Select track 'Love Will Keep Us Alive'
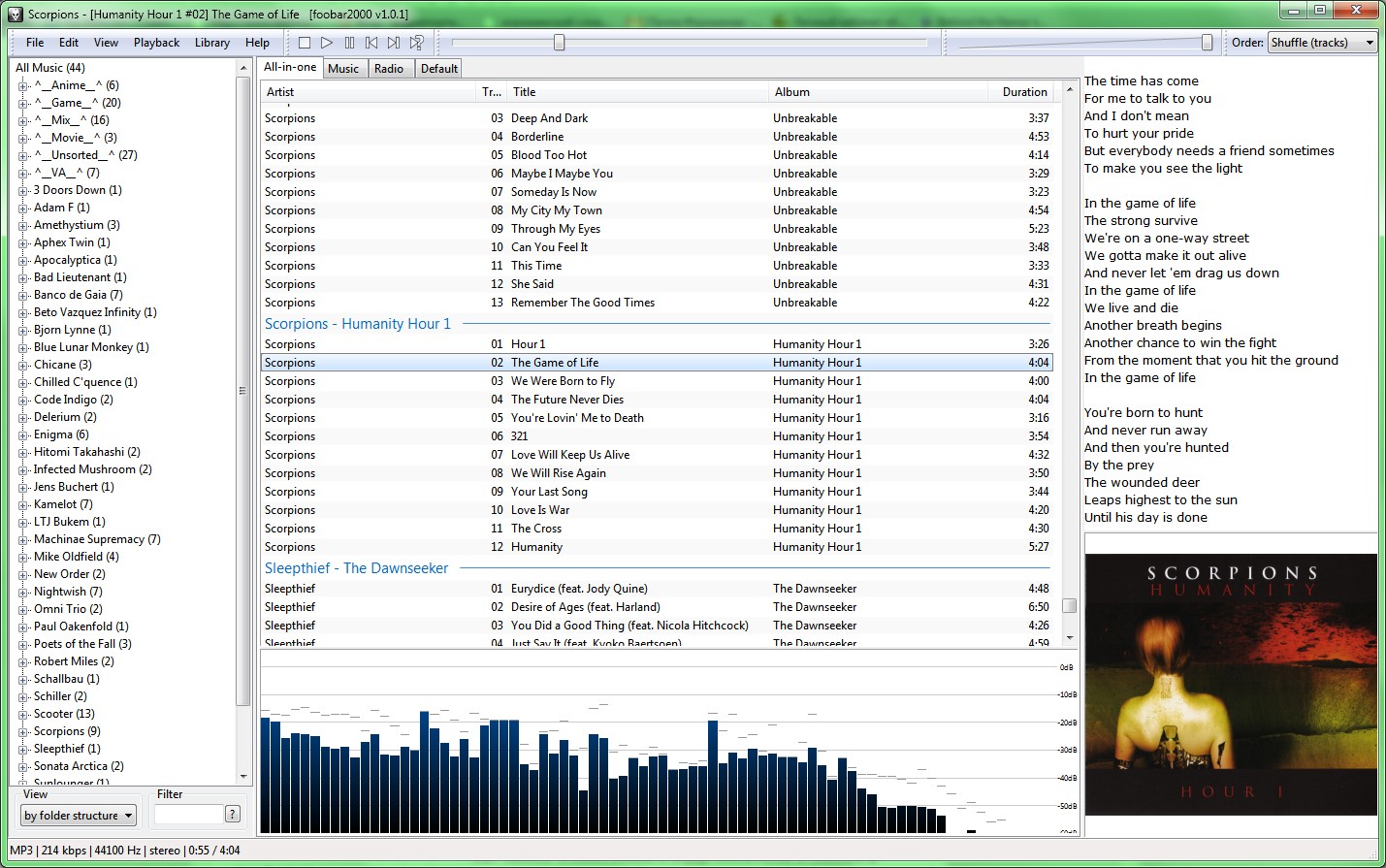The height and width of the screenshot is (868, 1386). tap(657, 455)
